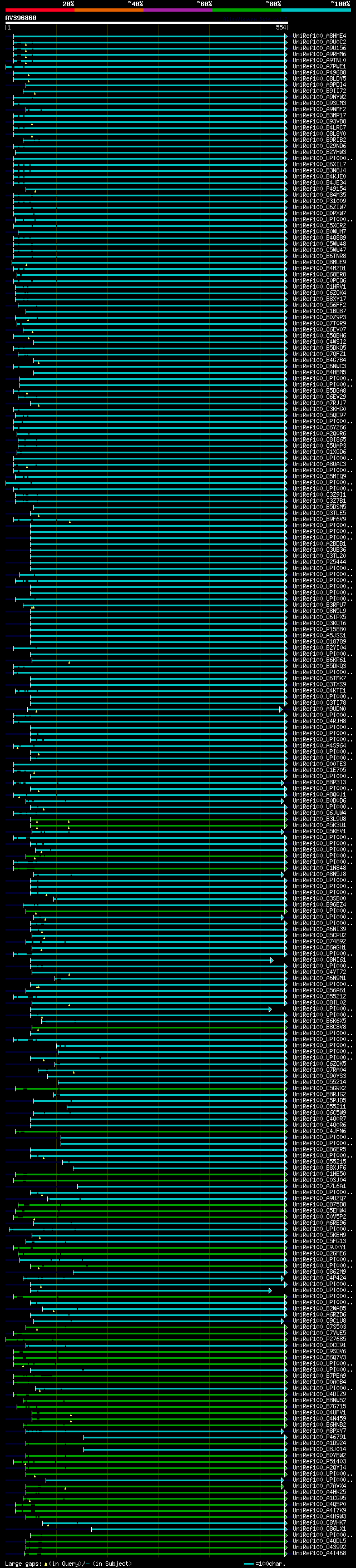Select the UniRef100_Q4KTE1 label
The image size is (356, 1568).
(x=319, y=690)
